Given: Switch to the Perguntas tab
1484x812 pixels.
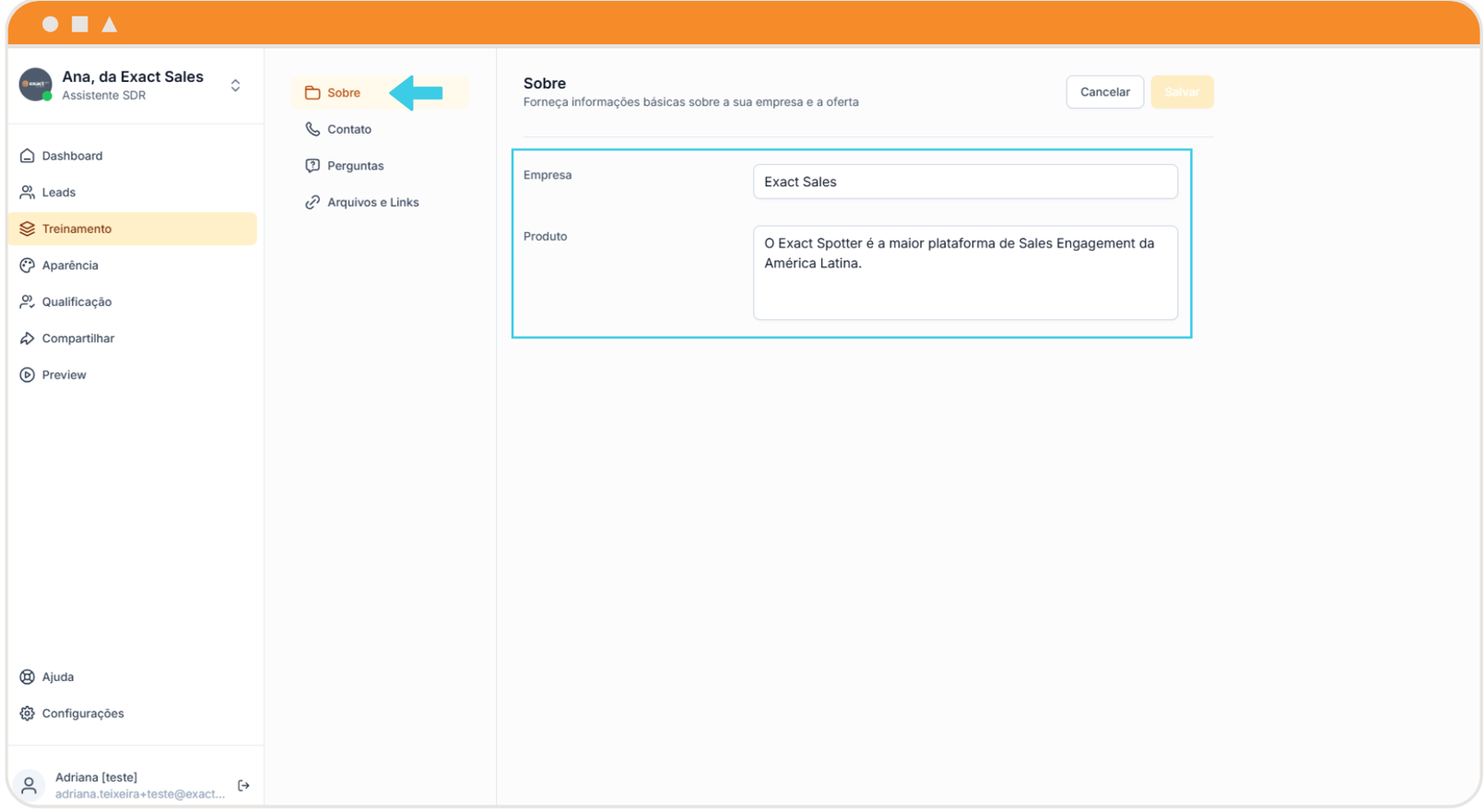Looking at the screenshot, I should coord(381,166).
